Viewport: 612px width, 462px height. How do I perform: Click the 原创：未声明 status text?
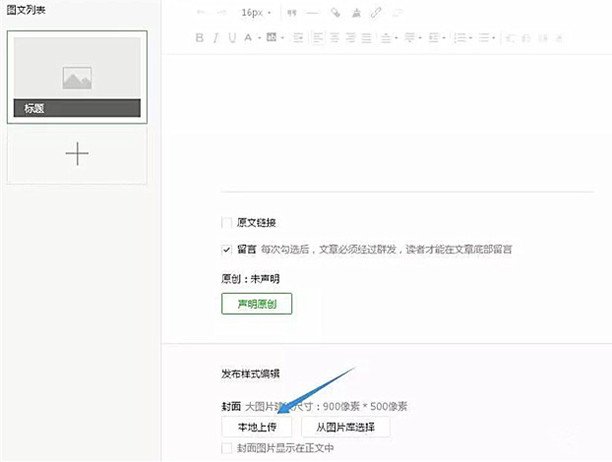tap(250, 279)
